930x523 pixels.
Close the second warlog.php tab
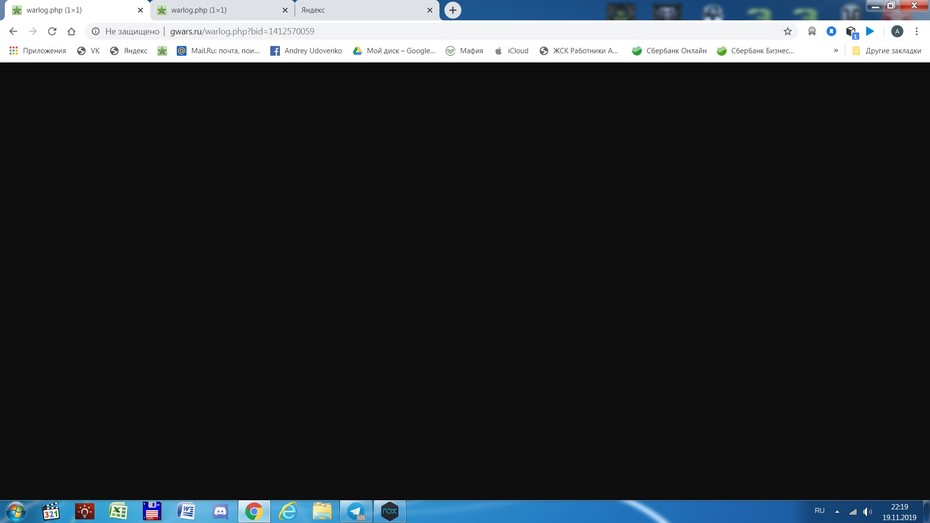[285, 10]
